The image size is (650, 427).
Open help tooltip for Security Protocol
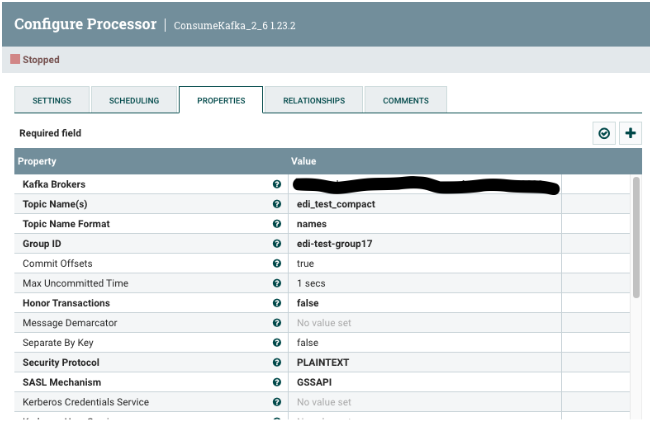pyautogui.click(x=277, y=362)
